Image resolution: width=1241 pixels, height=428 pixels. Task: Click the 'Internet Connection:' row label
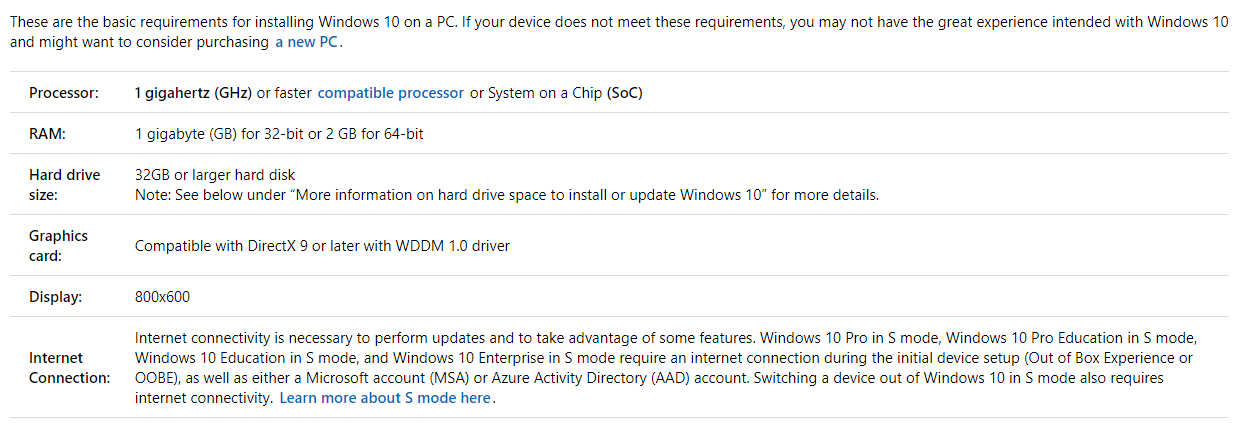click(x=69, y=368)
